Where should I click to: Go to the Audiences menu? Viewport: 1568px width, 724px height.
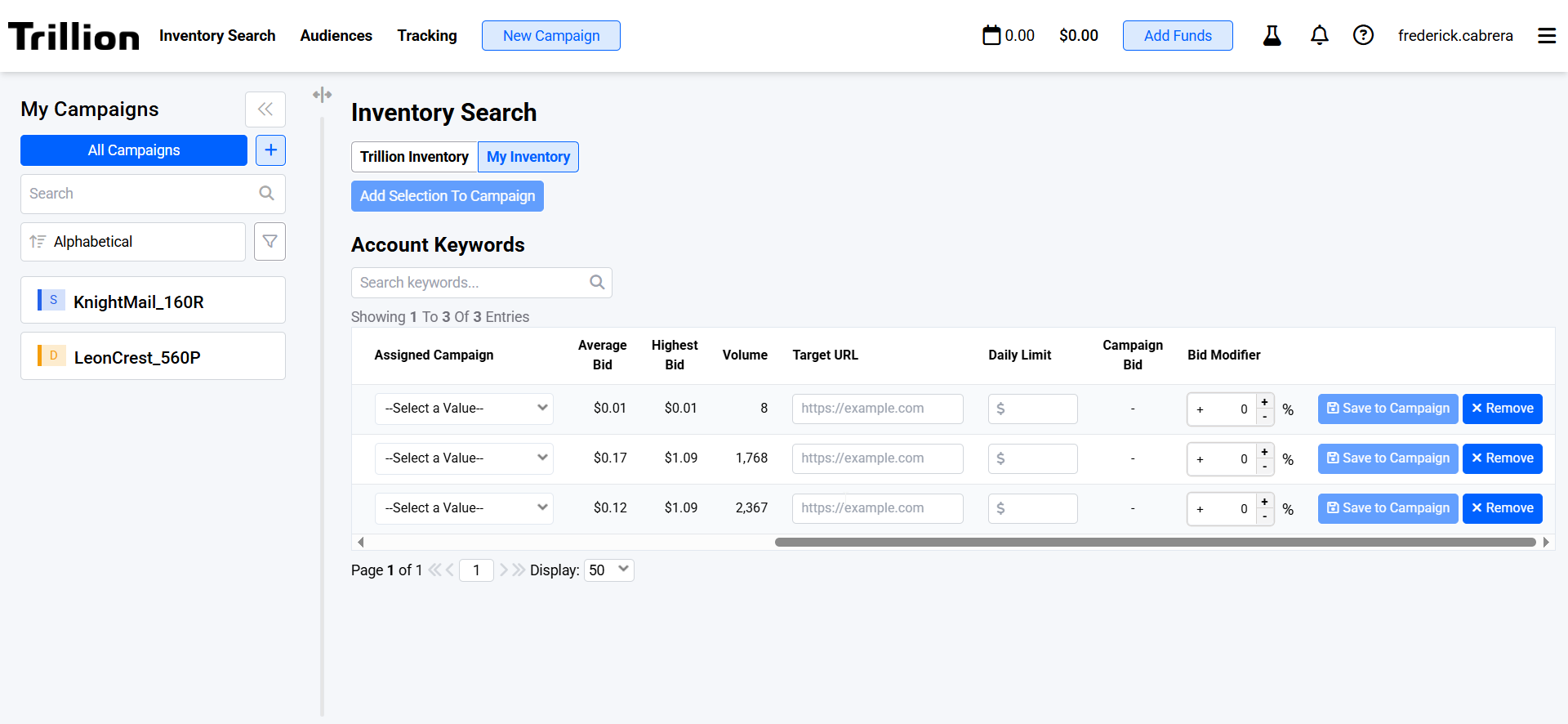pyautogui.click(x=336, y=36)
